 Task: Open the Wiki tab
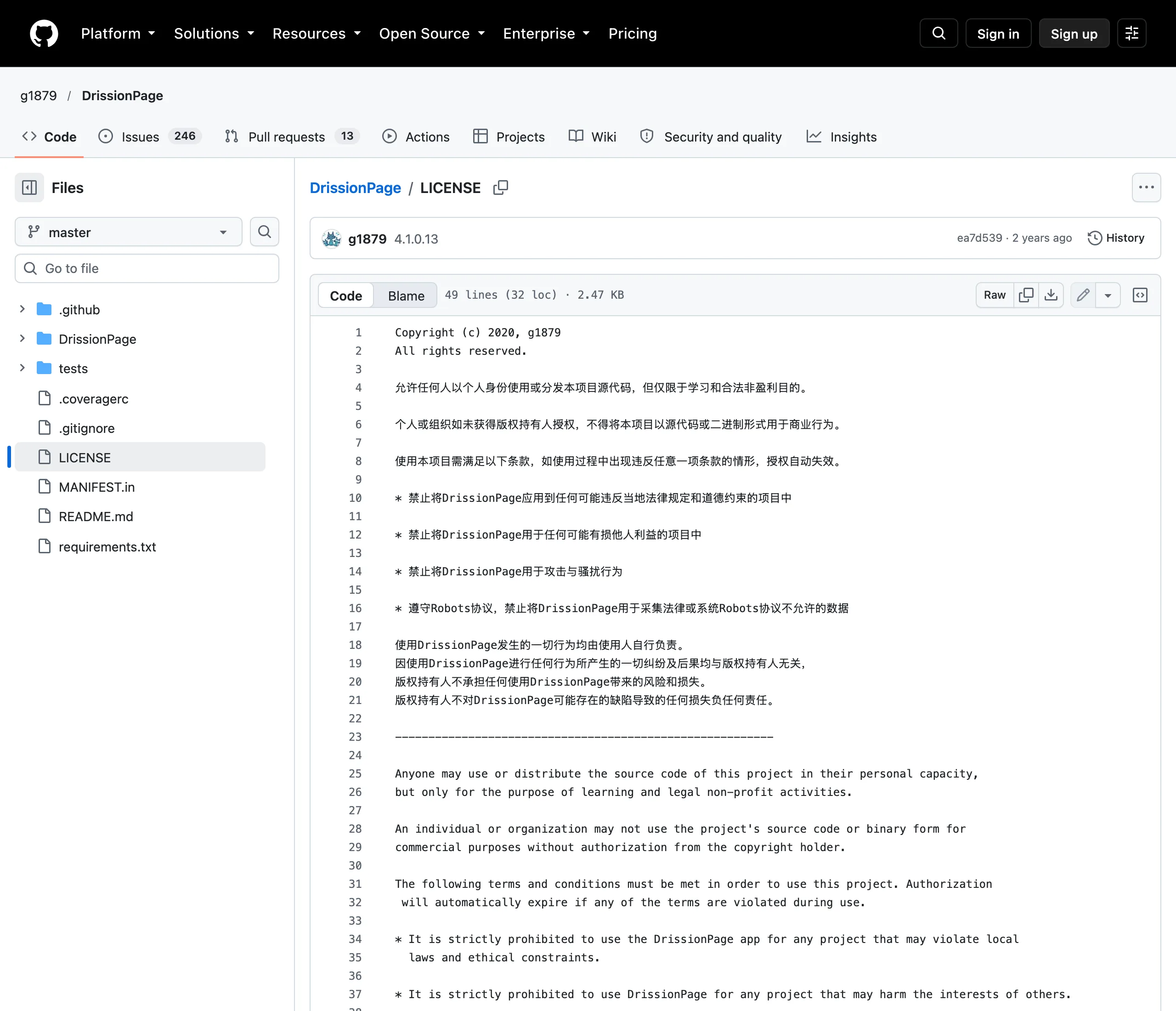click(x=593, y=137)
